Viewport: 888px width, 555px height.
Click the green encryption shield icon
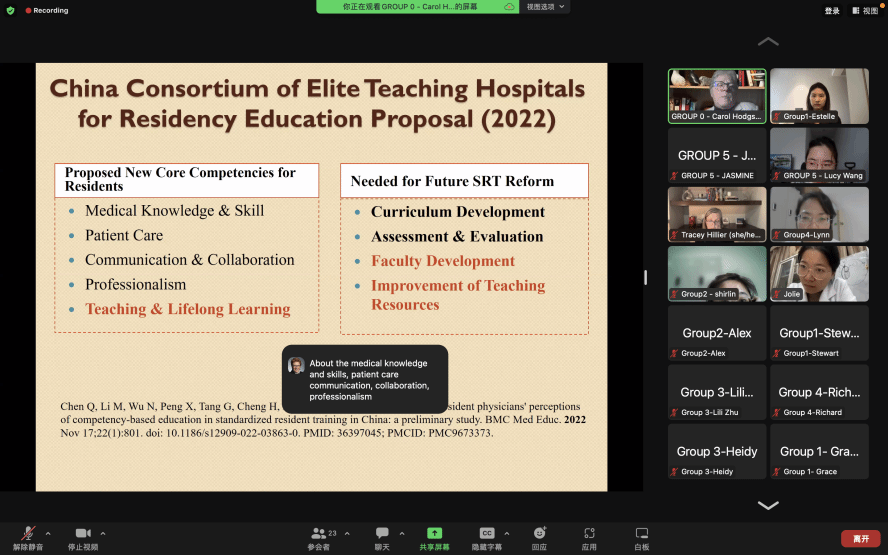coord(11,10)
